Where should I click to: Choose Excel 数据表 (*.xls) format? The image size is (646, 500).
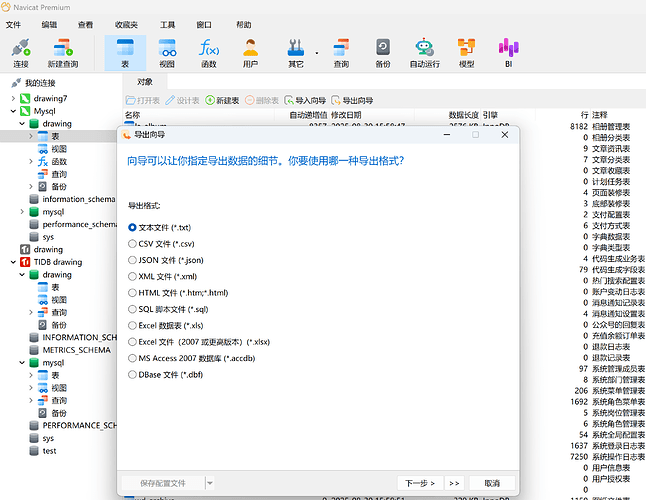tap(166, 325)
